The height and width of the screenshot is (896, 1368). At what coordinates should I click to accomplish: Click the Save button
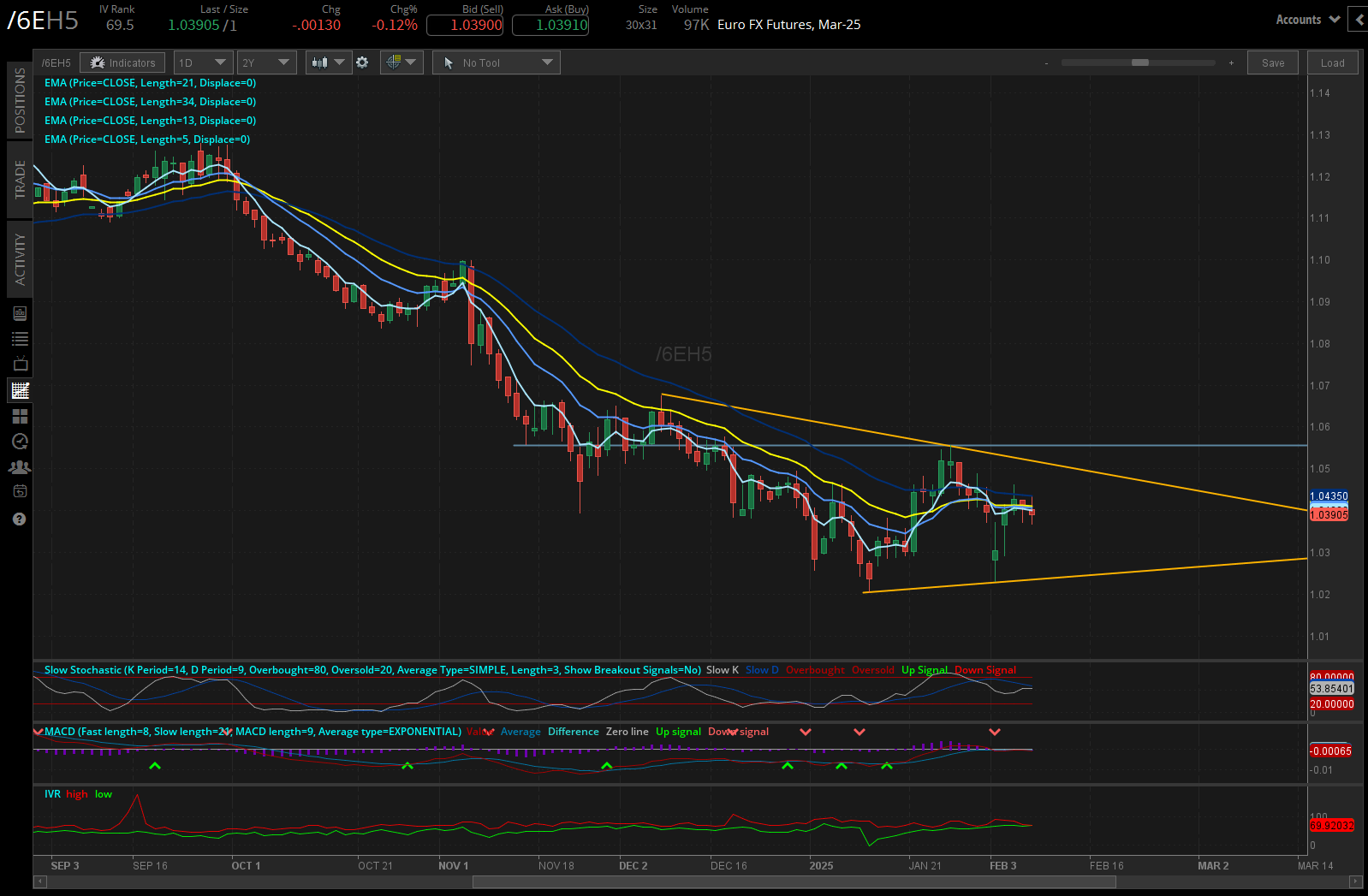pos(1273,62)
